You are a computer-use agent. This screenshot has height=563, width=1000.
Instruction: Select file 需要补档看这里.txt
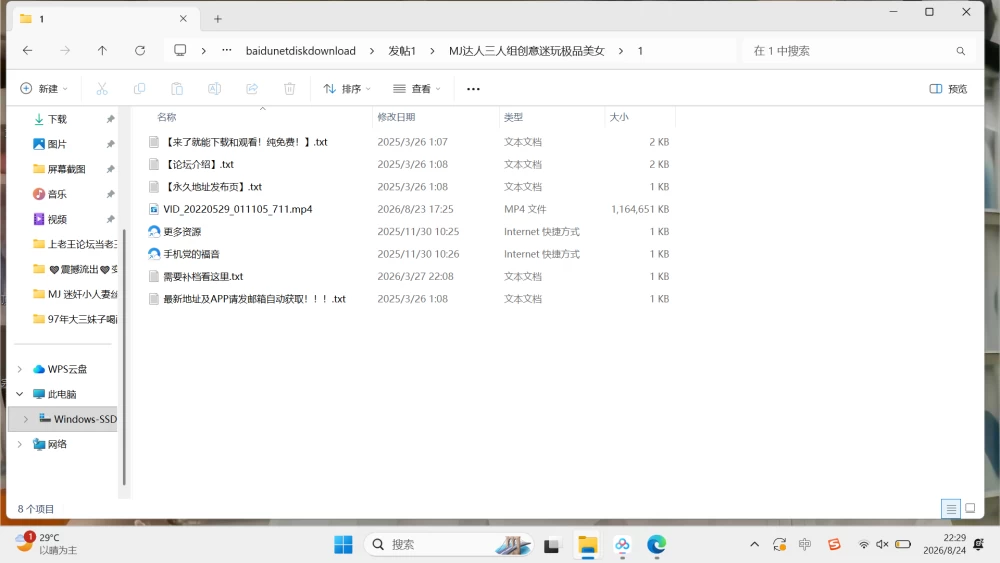(x=203, y=276)
